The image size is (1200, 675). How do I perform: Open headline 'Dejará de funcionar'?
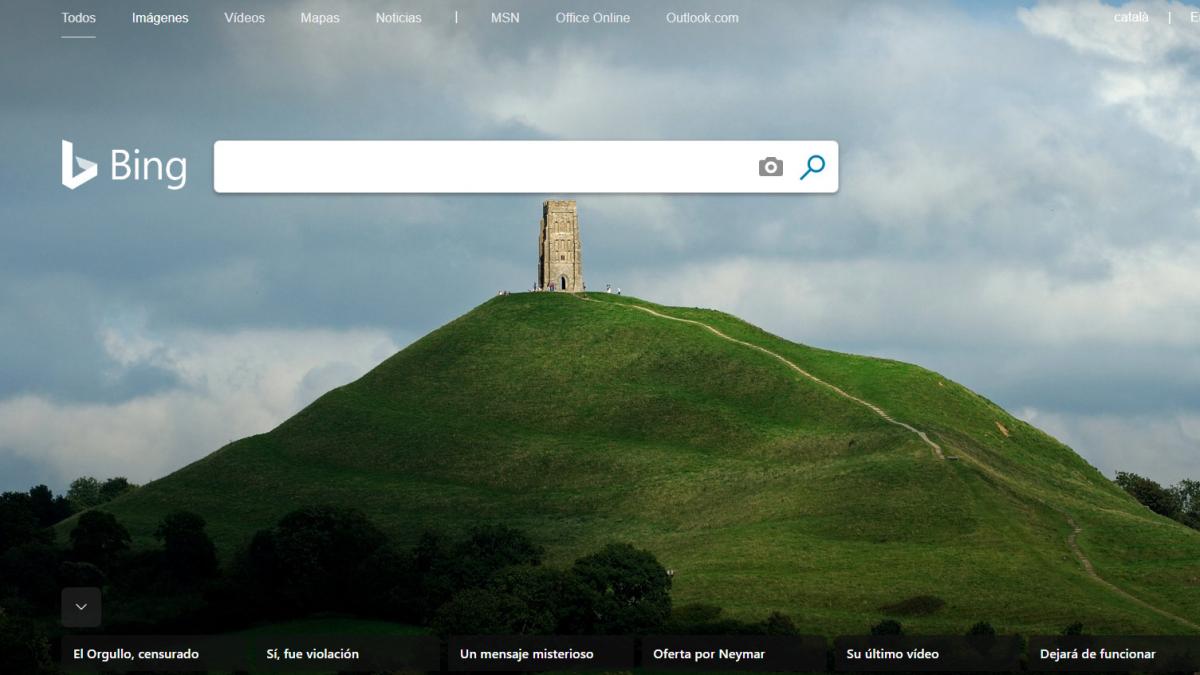(1098, 654)
